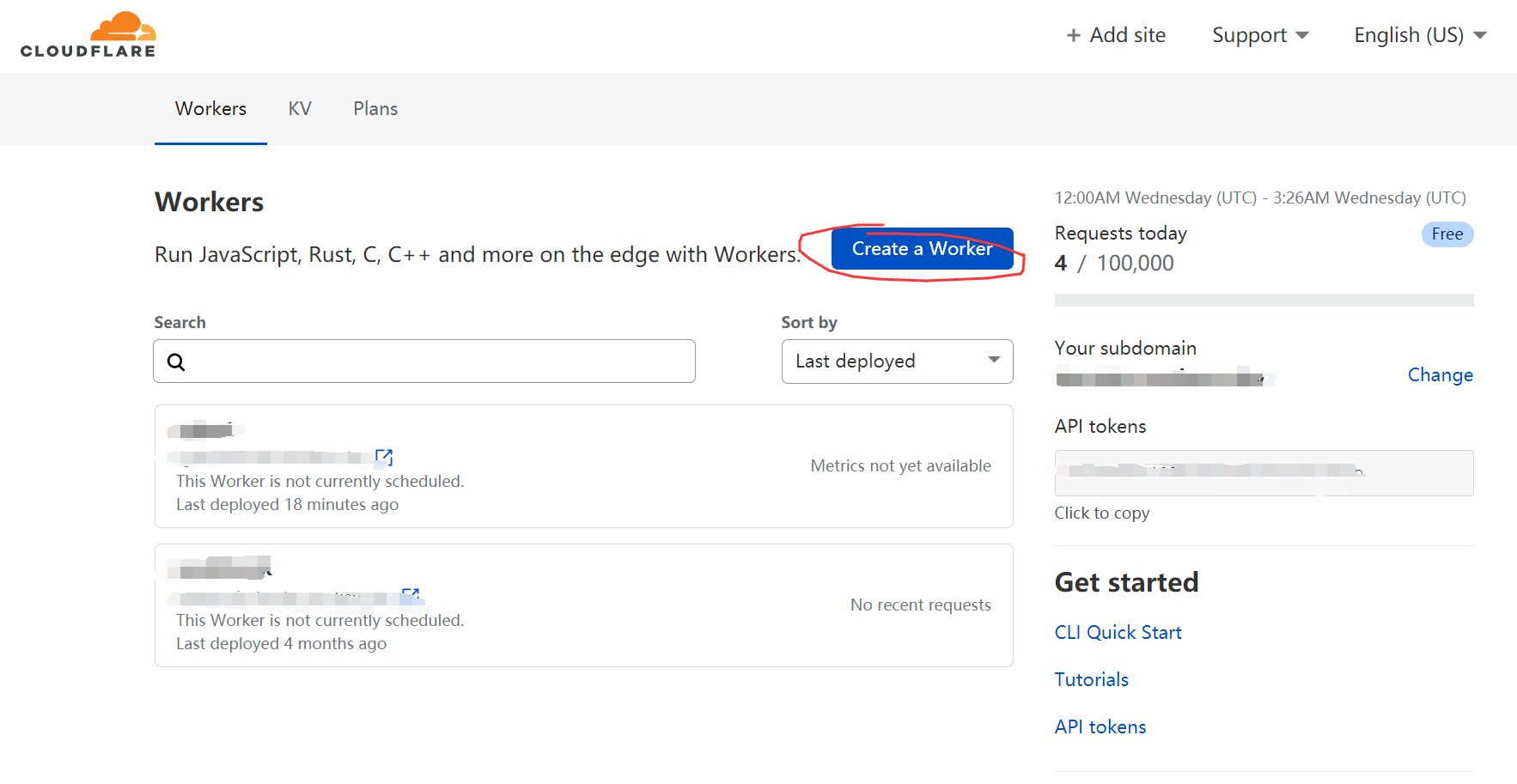Click the Create a Worker button
Viewport: 1517px width, 784px height.
point(922,249)
